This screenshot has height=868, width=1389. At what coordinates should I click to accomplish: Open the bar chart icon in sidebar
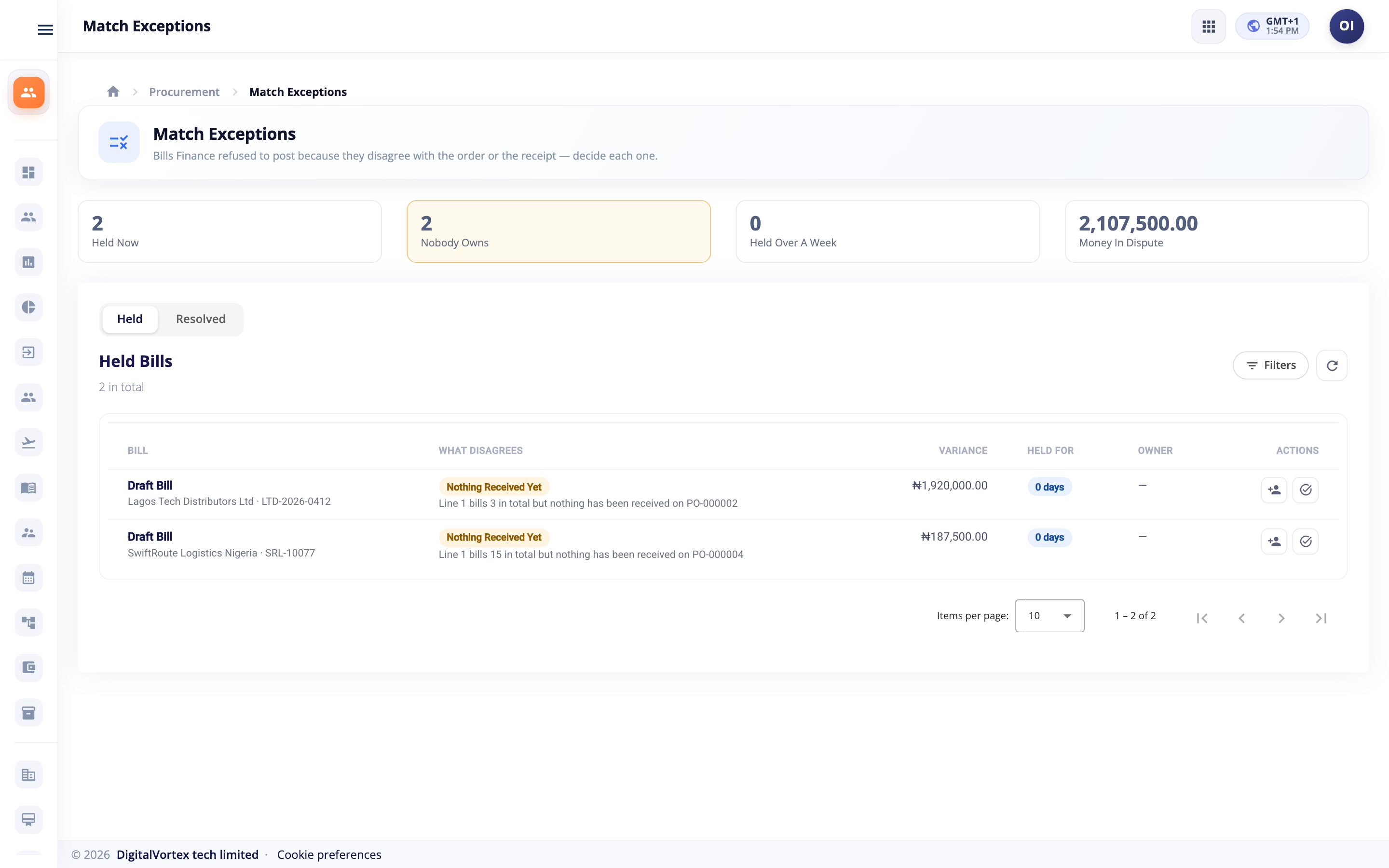[x=29, y=262]
